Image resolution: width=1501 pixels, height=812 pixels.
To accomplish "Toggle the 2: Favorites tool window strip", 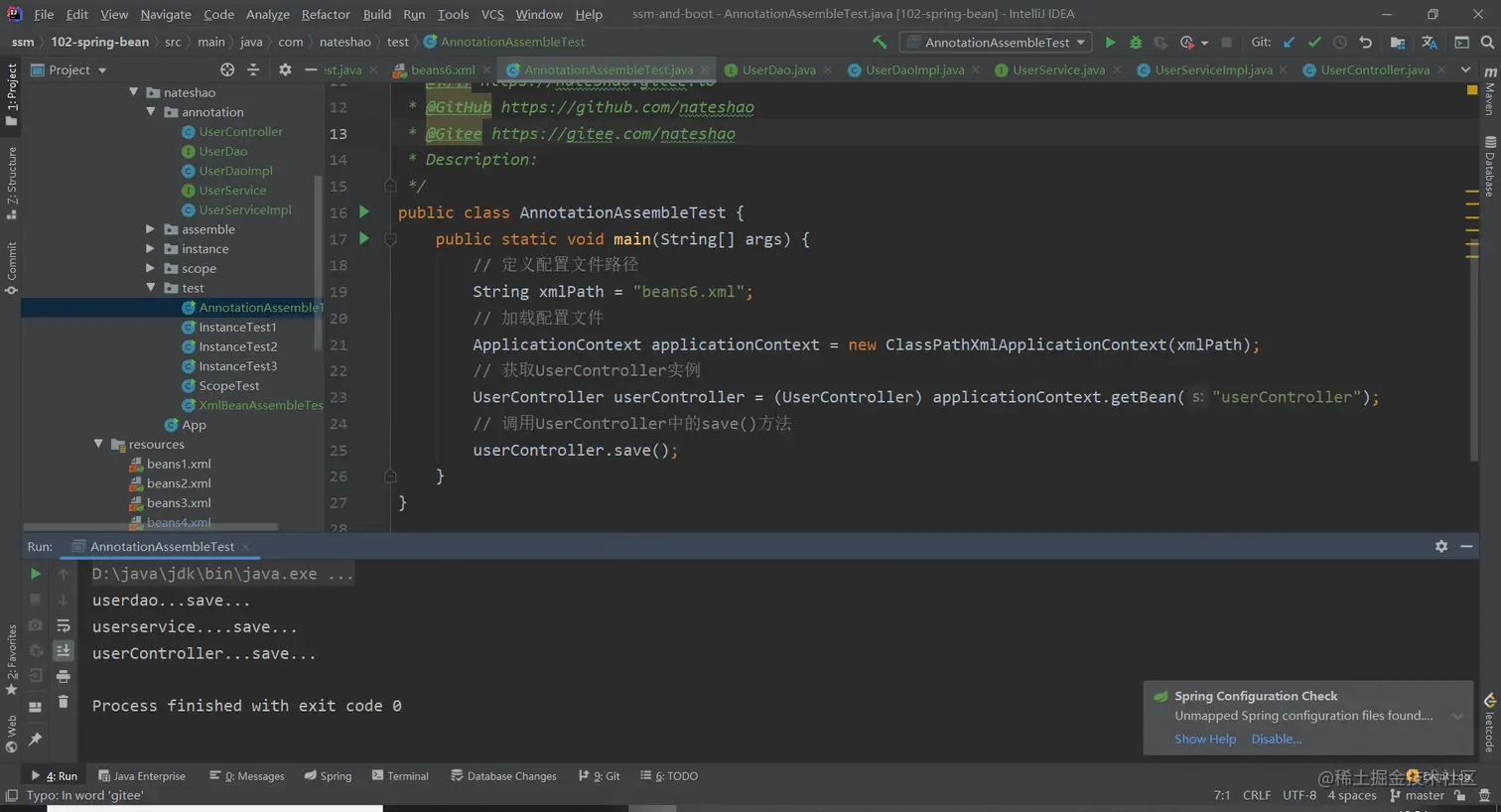I will click(12, 659).
